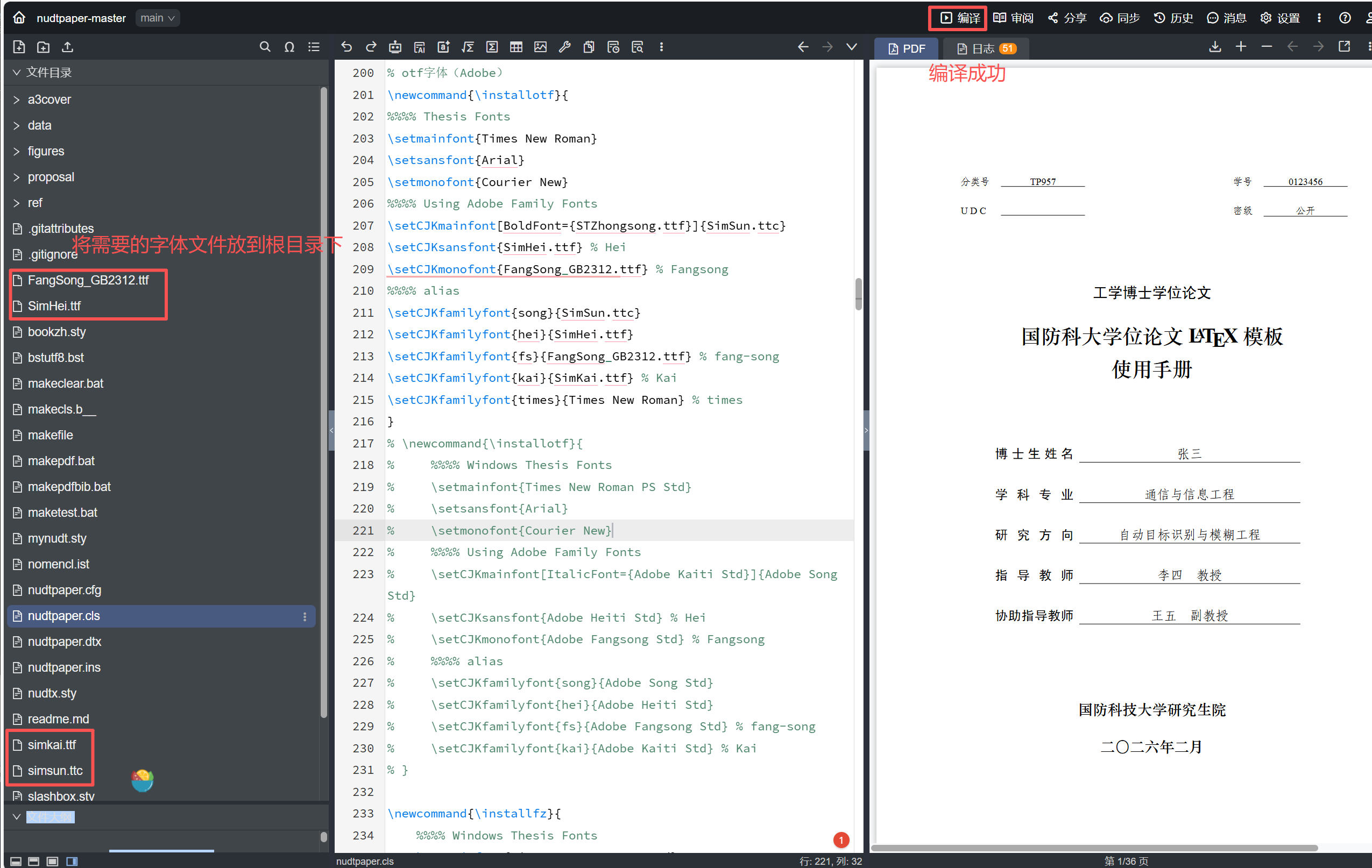Click the insert image icon

pos(540,47)
